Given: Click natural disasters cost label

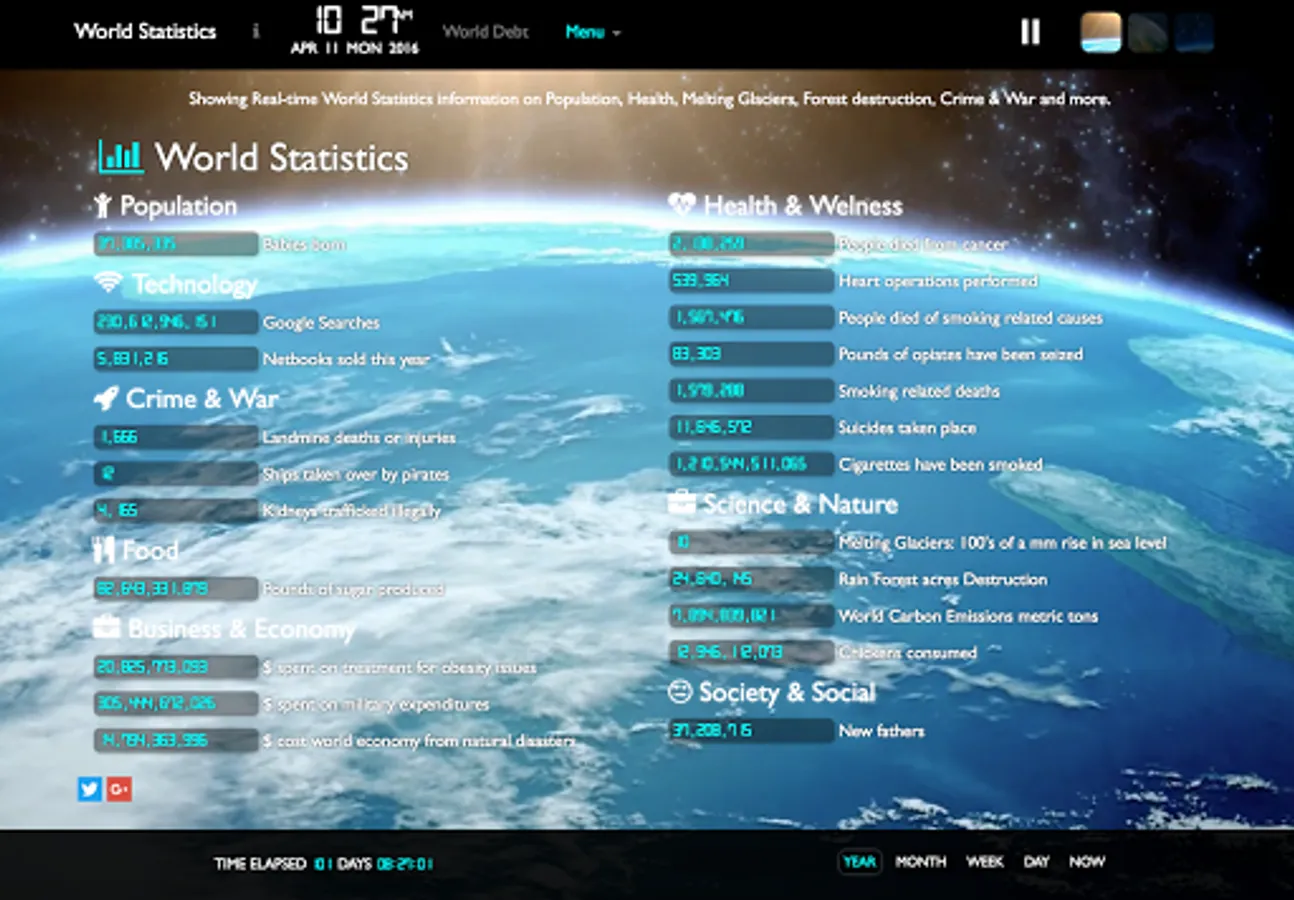Looking at the screenshot, I should (419, 741).
